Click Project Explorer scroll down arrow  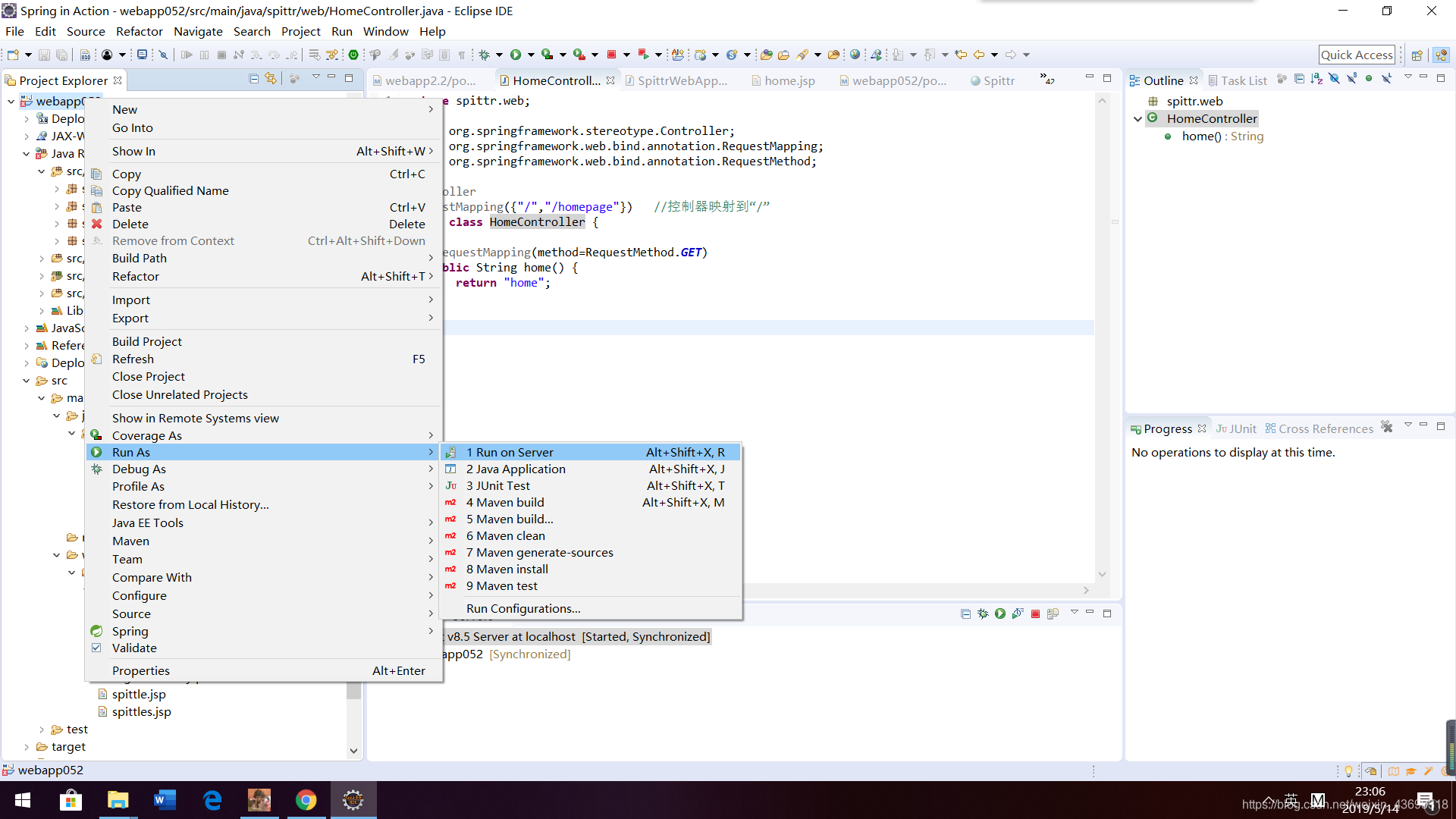(x=353, y=751)
